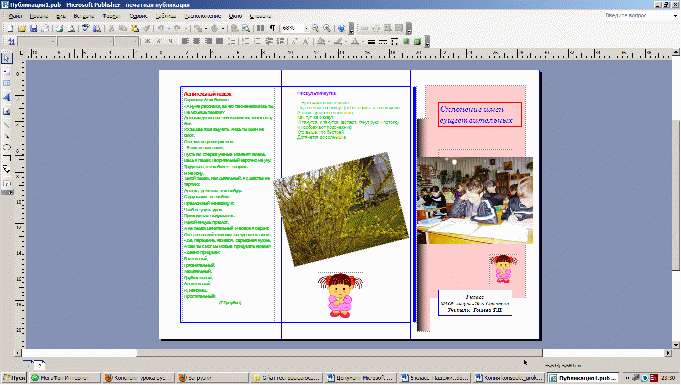Expand the Rotate or Flip dropdown
Screen dimensions: 681x385
click(222, 28)
